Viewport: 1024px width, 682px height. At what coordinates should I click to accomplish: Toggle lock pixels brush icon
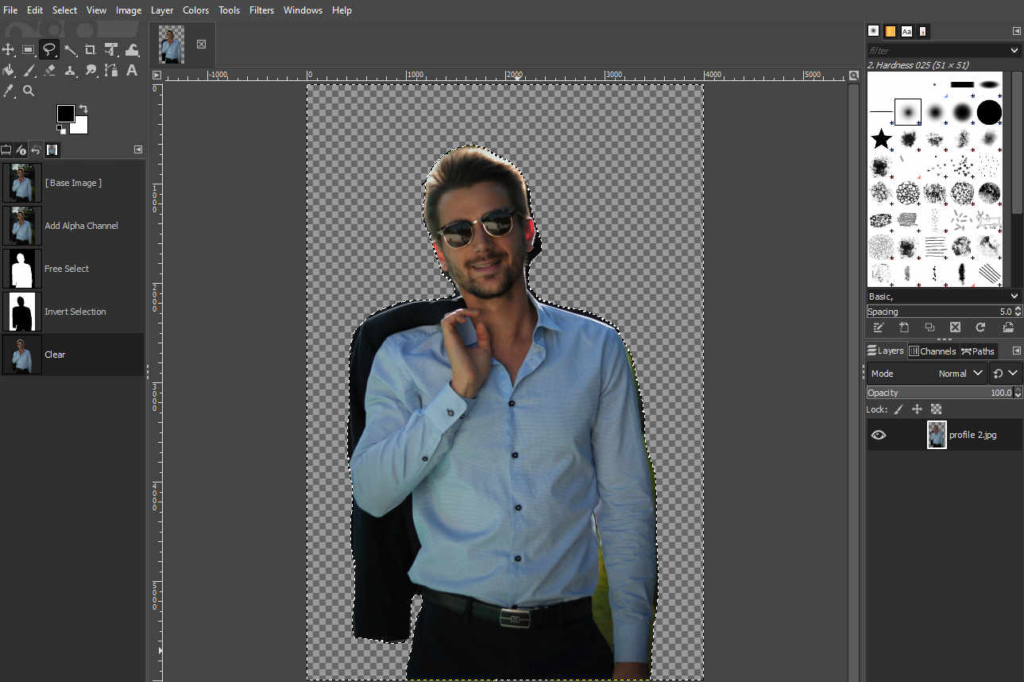coord(898,409)
